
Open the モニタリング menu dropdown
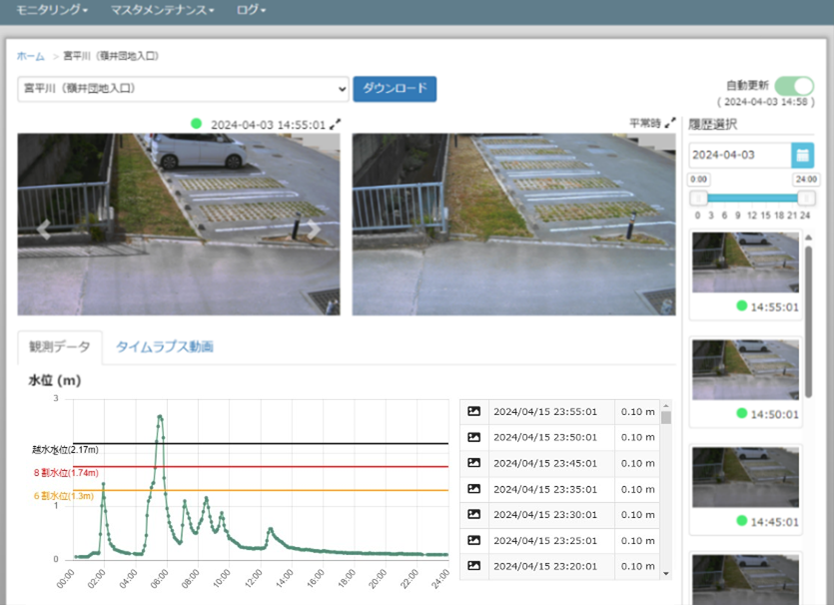coord(52,10)
